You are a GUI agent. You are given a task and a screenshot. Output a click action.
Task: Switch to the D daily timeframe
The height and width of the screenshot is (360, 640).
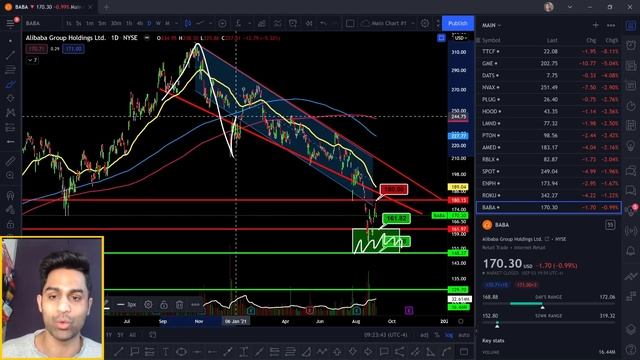coord(149,23)
